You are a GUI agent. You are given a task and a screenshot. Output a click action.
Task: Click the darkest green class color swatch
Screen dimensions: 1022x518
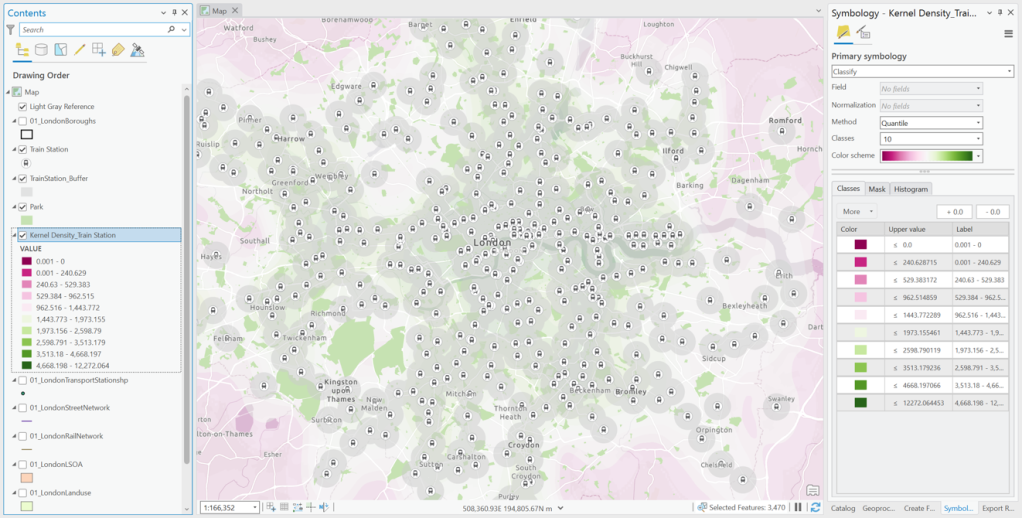tap(860, 403)
